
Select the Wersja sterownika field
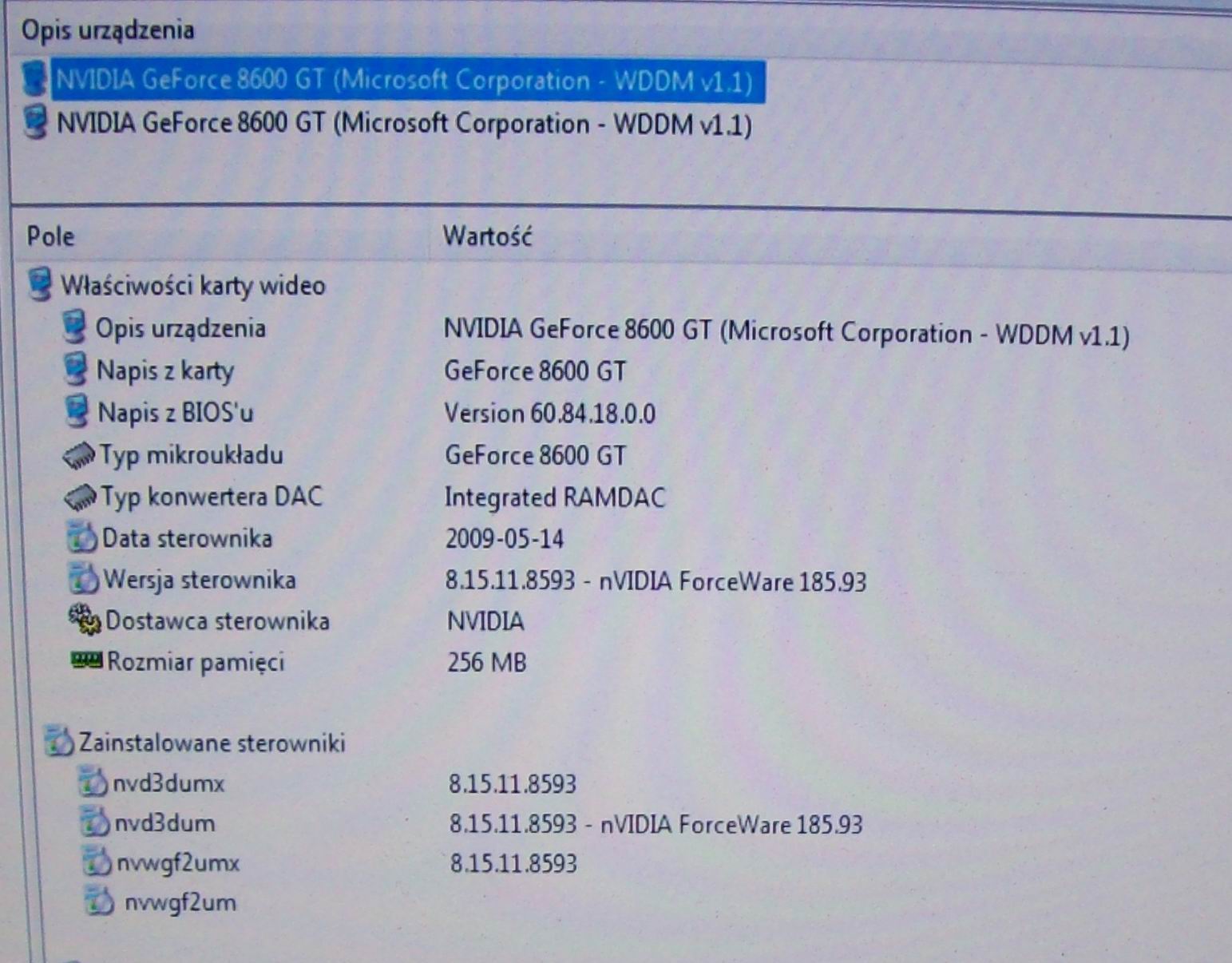tap(200, 580)
